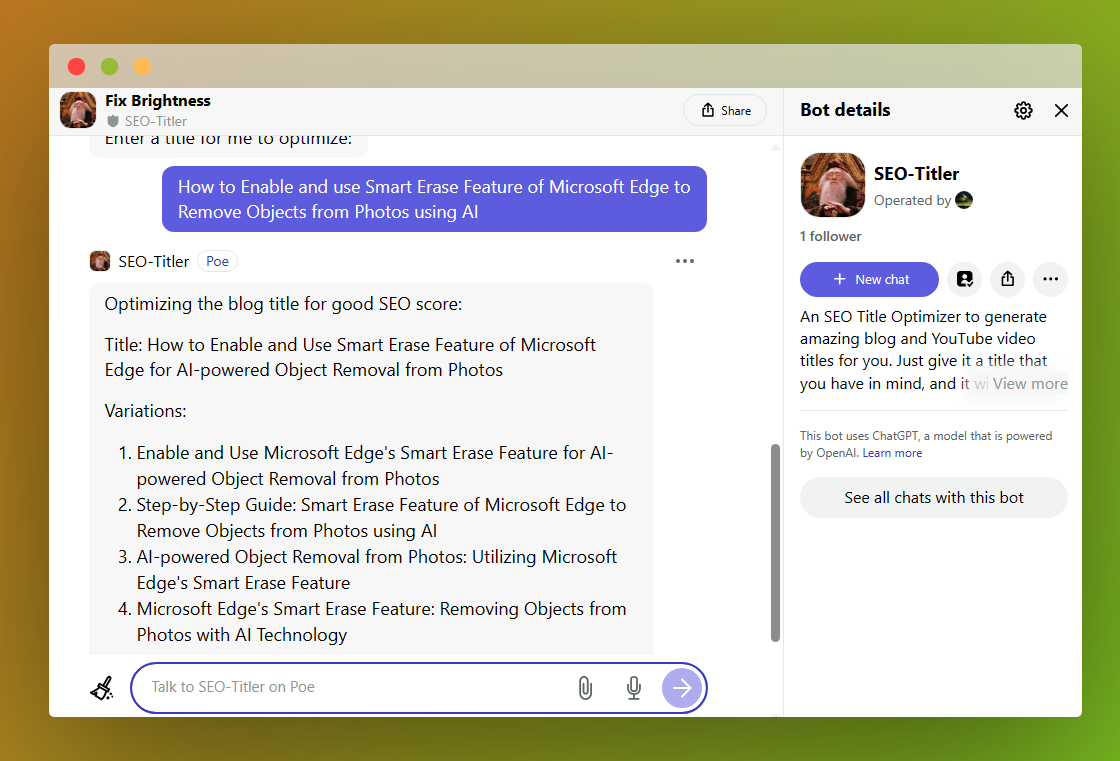Click the Poe badge next to SEO-Titler
The width and height of the screenshot is (1120, 761).
(x=217, y=262)
